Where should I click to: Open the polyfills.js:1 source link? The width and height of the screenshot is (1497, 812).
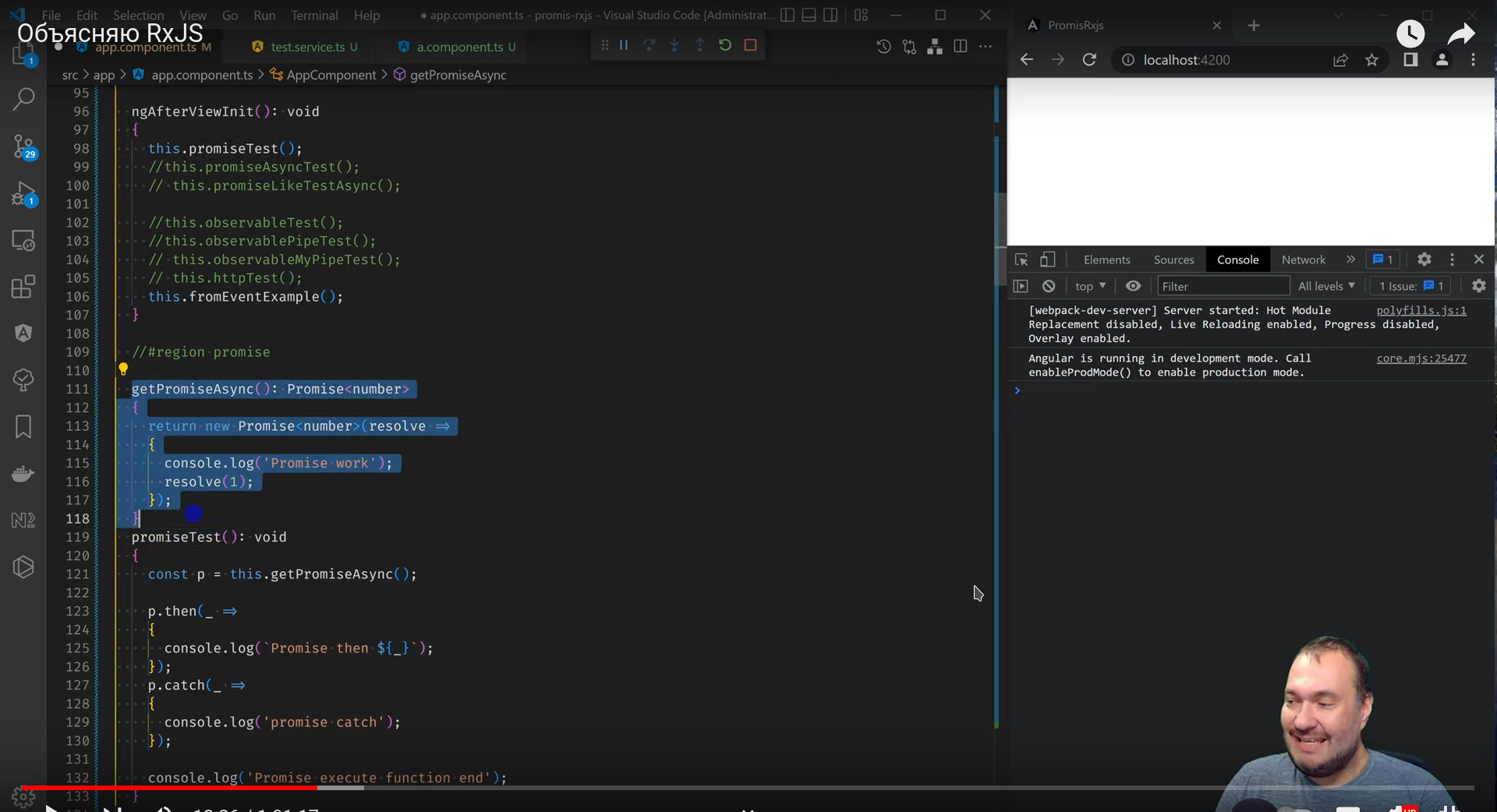1421,310
